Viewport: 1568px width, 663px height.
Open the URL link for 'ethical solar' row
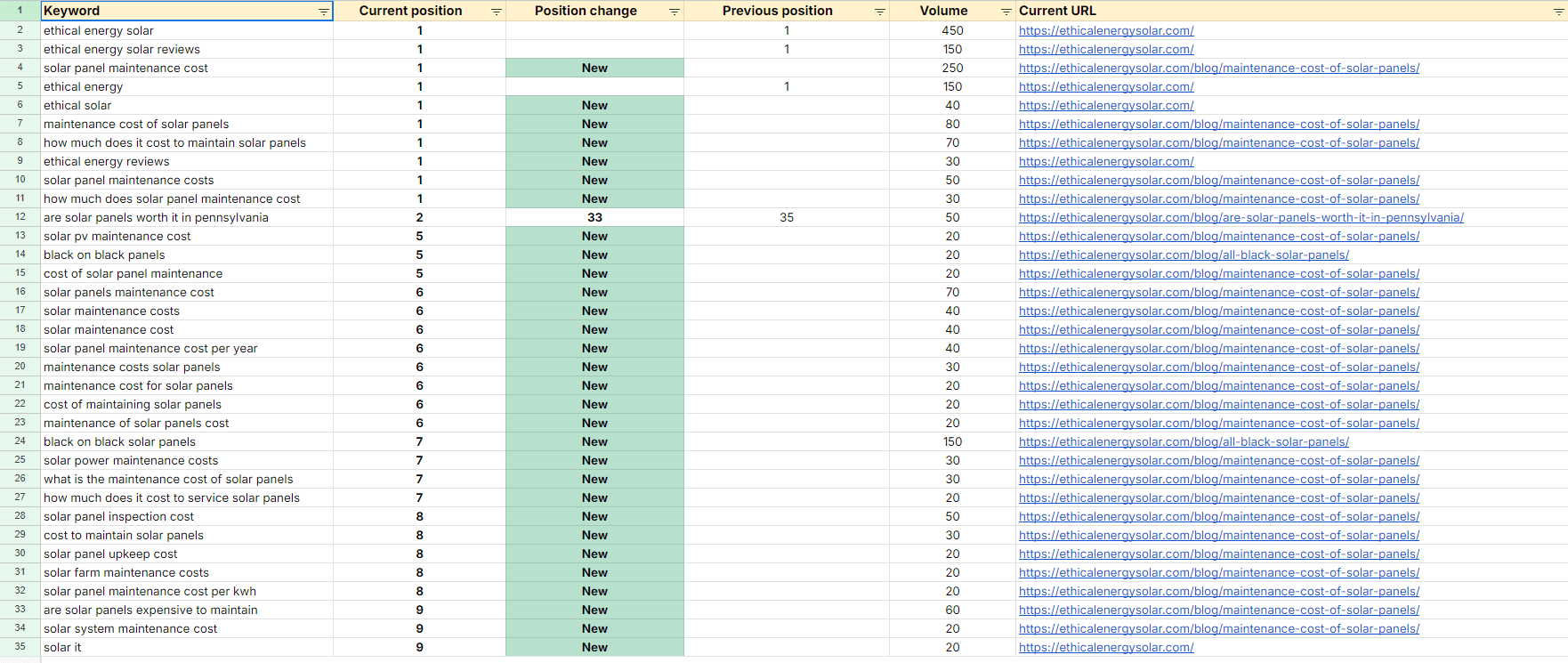(1106, 105)
